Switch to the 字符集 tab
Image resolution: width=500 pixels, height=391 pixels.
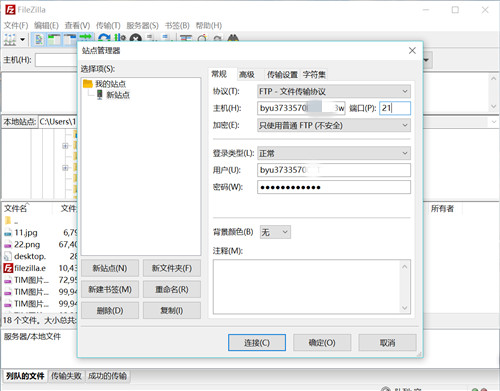point(314,74)
